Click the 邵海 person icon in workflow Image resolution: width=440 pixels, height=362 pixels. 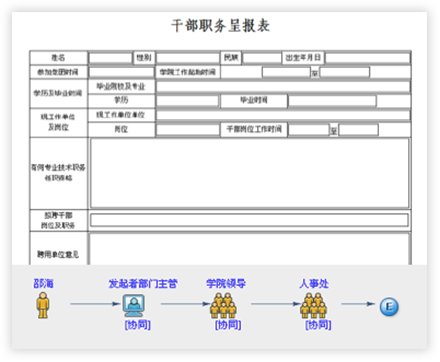point(43,305)
